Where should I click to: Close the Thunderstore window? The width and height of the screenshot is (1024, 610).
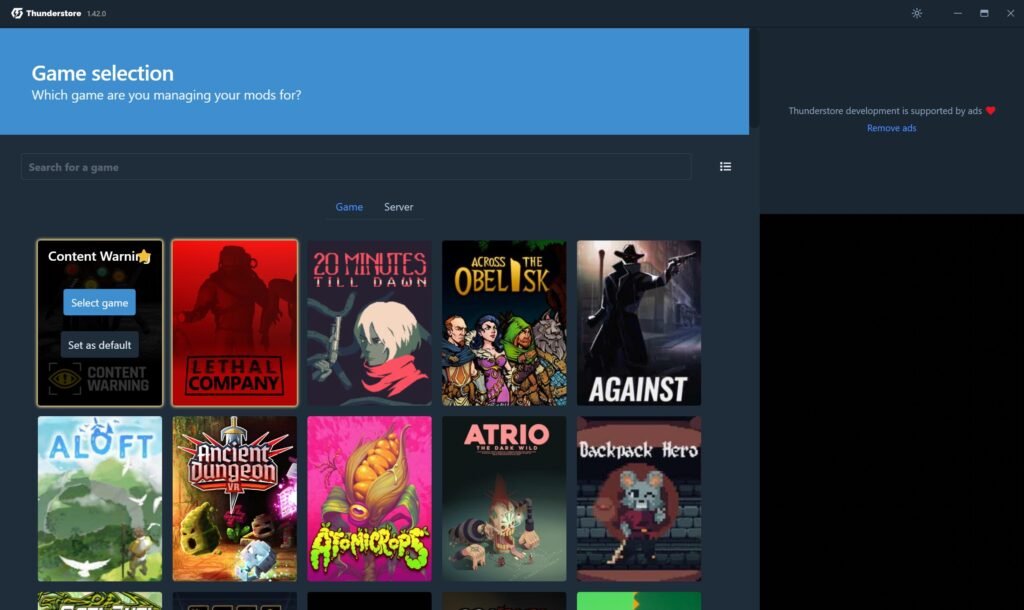pos(1010,13)
